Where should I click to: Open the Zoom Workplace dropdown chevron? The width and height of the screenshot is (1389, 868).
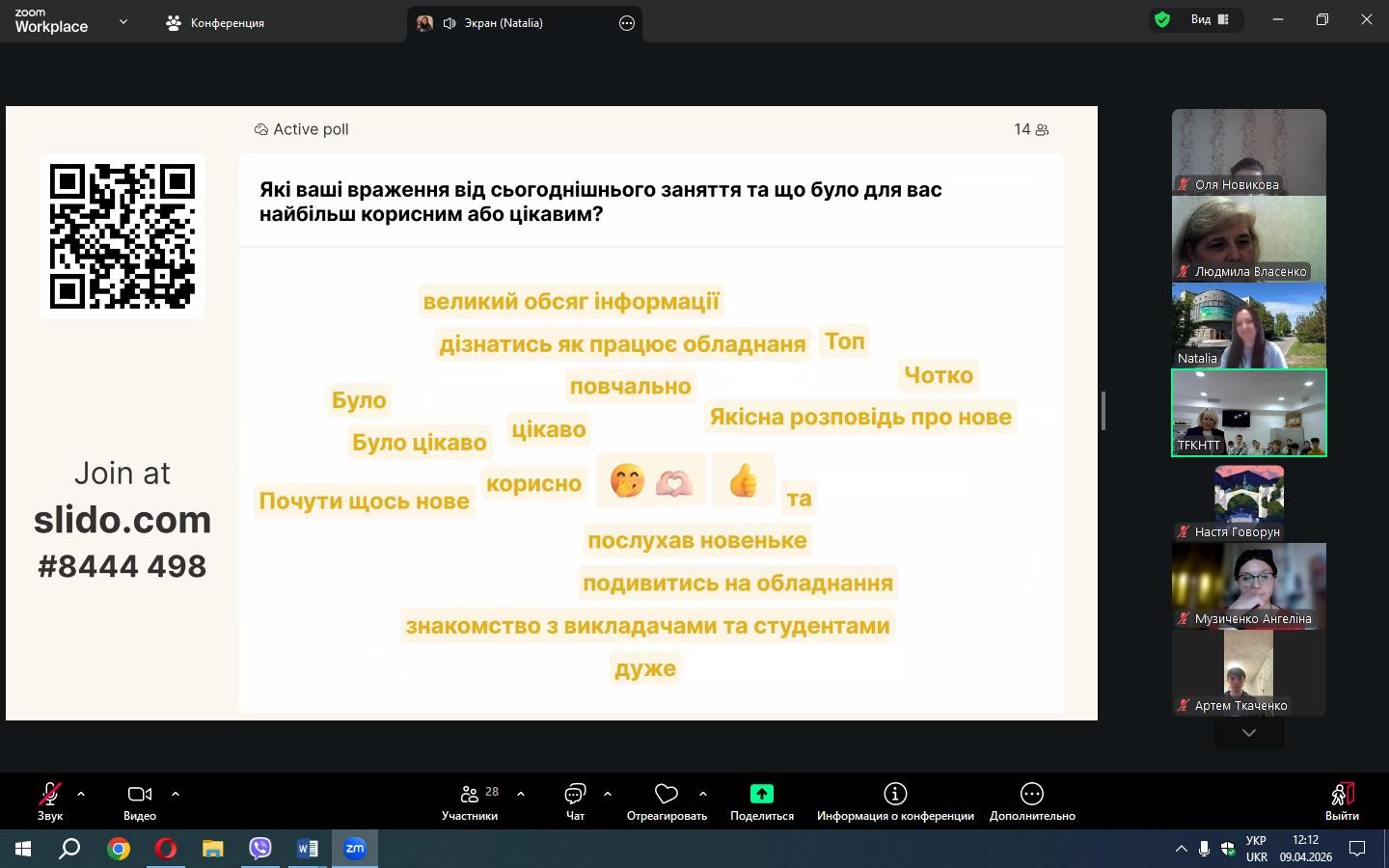[123, 21]
